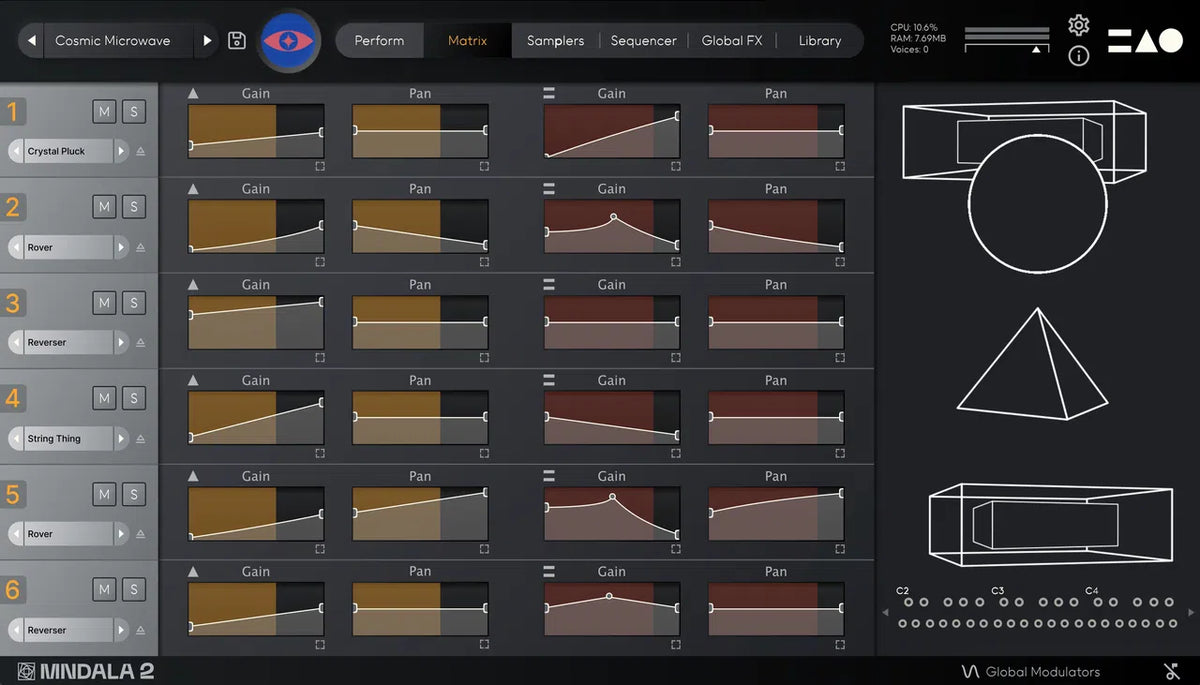Solo sampler track 2
1200x685 pixels.
[x=134, y=207]
